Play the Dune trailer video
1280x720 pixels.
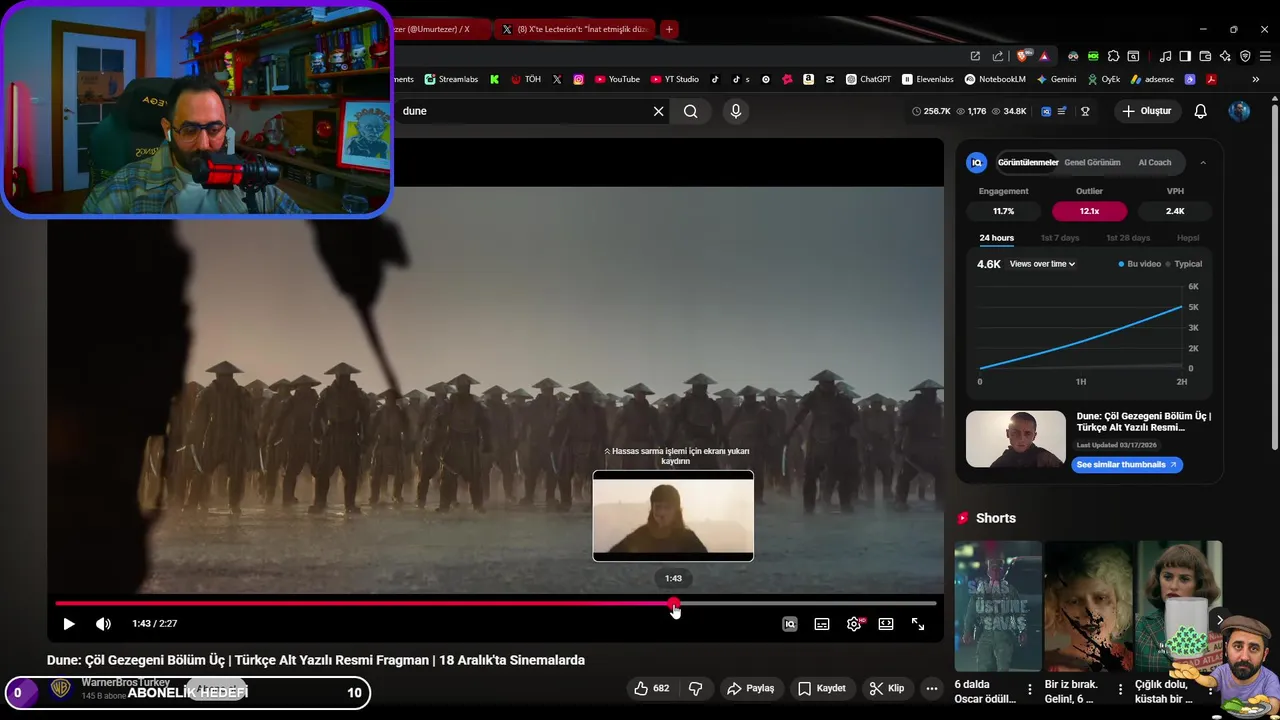[x=69, y=624]
